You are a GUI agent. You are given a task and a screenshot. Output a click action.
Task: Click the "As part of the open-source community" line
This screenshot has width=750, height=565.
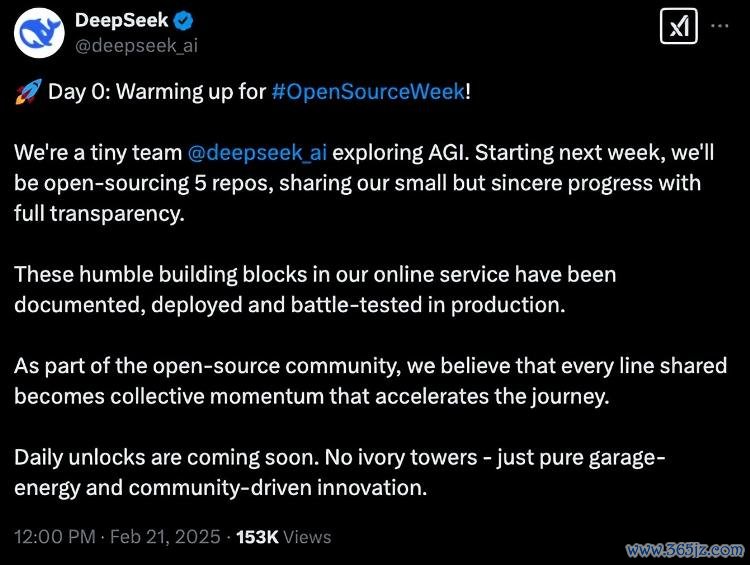point(370,366)
